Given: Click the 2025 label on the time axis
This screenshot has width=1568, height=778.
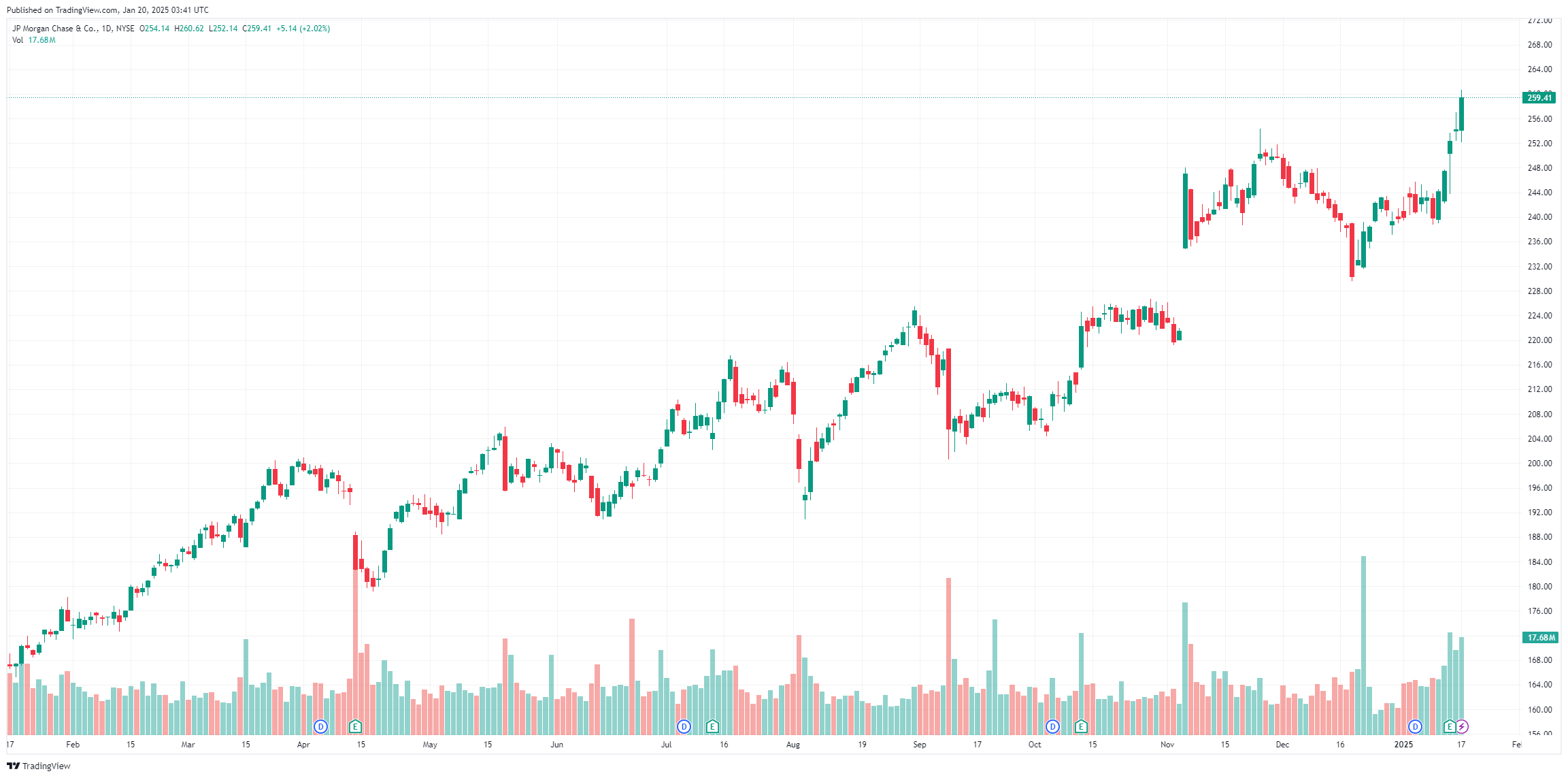Looking at the screenshot, I should coord(1403,745).
